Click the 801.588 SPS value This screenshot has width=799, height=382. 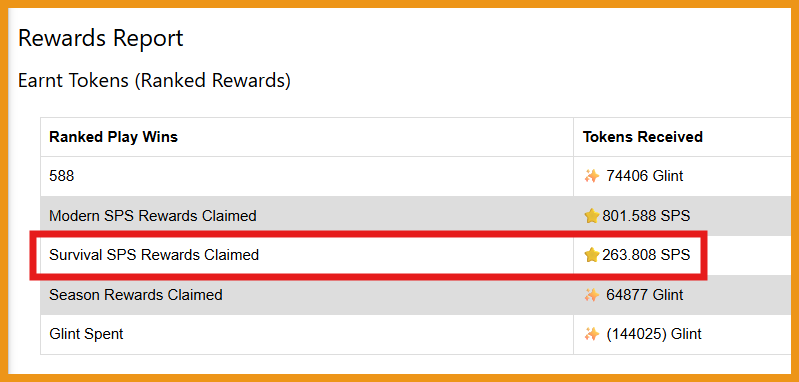point(646,216)
